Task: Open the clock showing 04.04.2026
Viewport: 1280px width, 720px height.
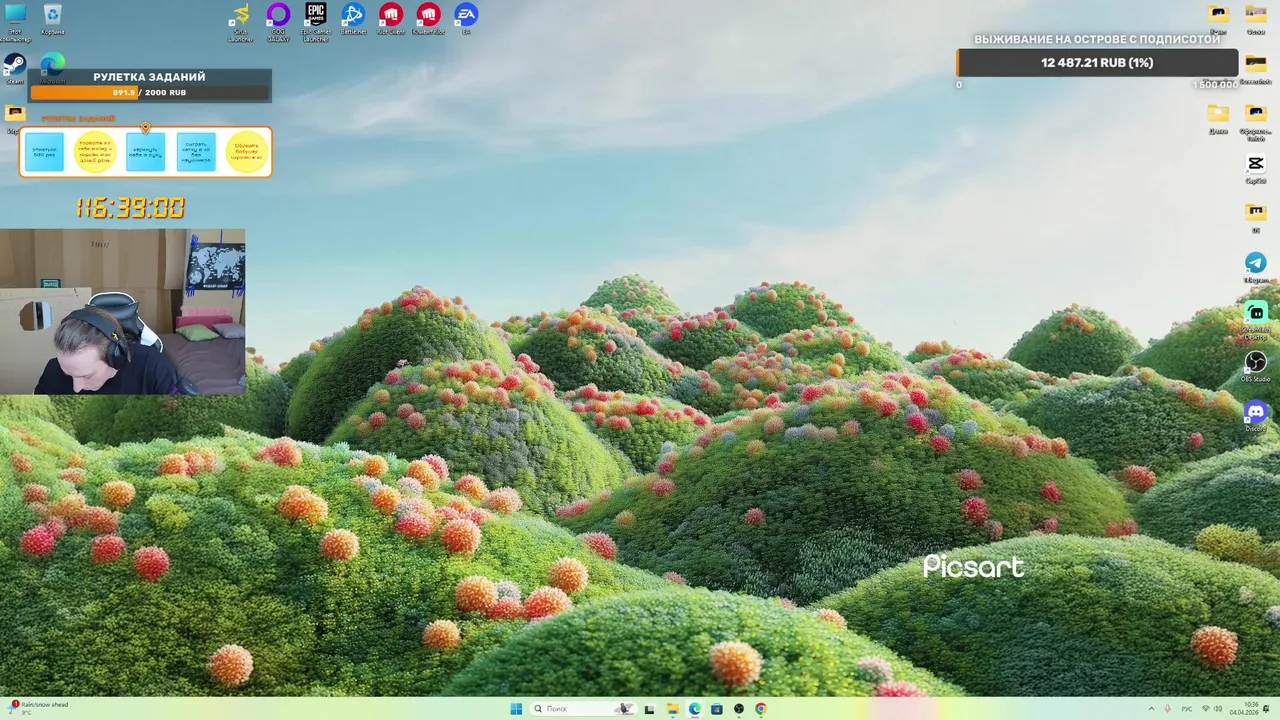Action: point(1244,709)
